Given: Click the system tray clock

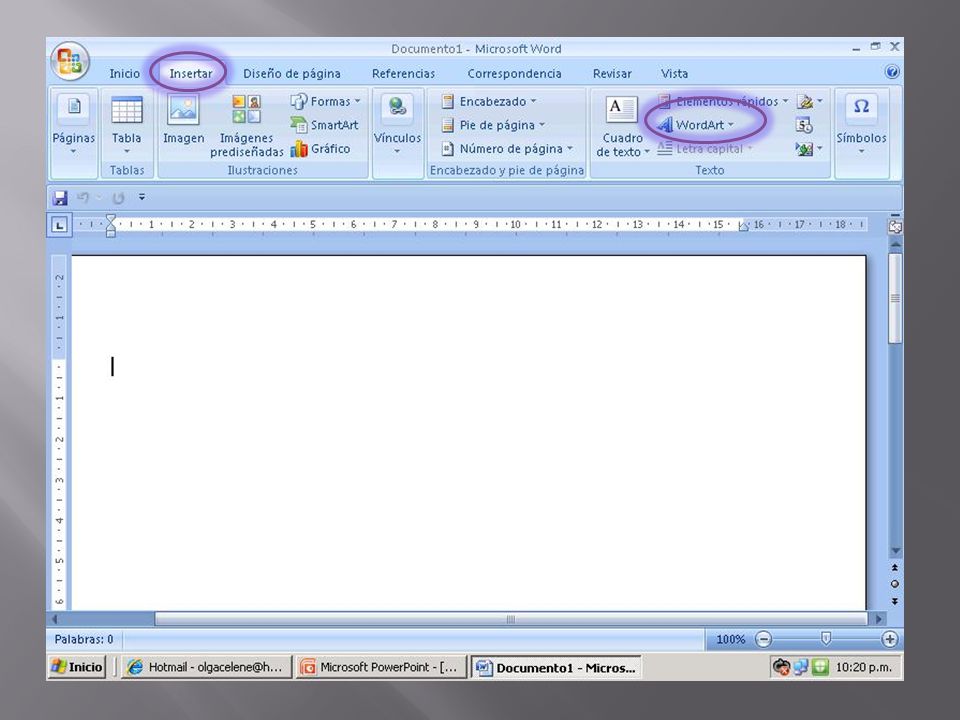Looking at the screenshot, I should pos(864,667).
